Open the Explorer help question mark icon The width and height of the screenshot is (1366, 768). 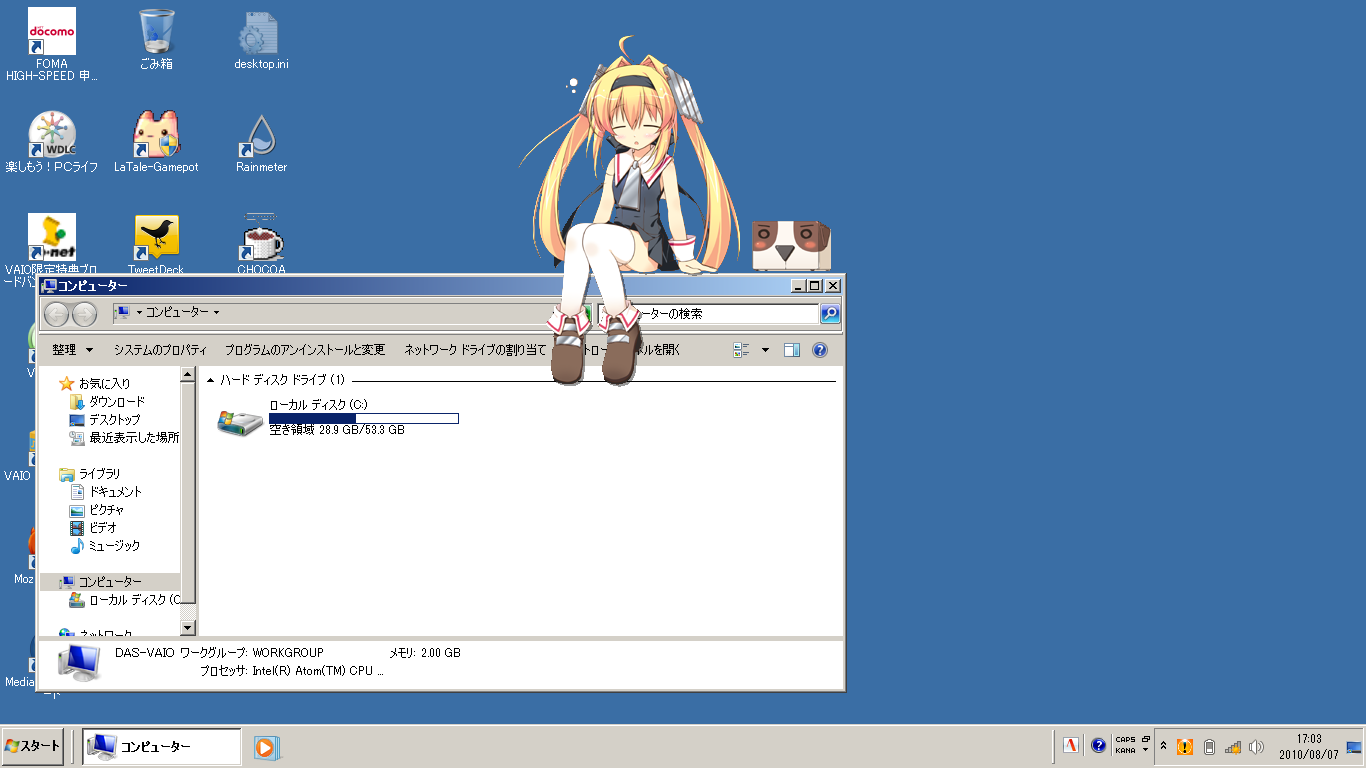(820, 350)
